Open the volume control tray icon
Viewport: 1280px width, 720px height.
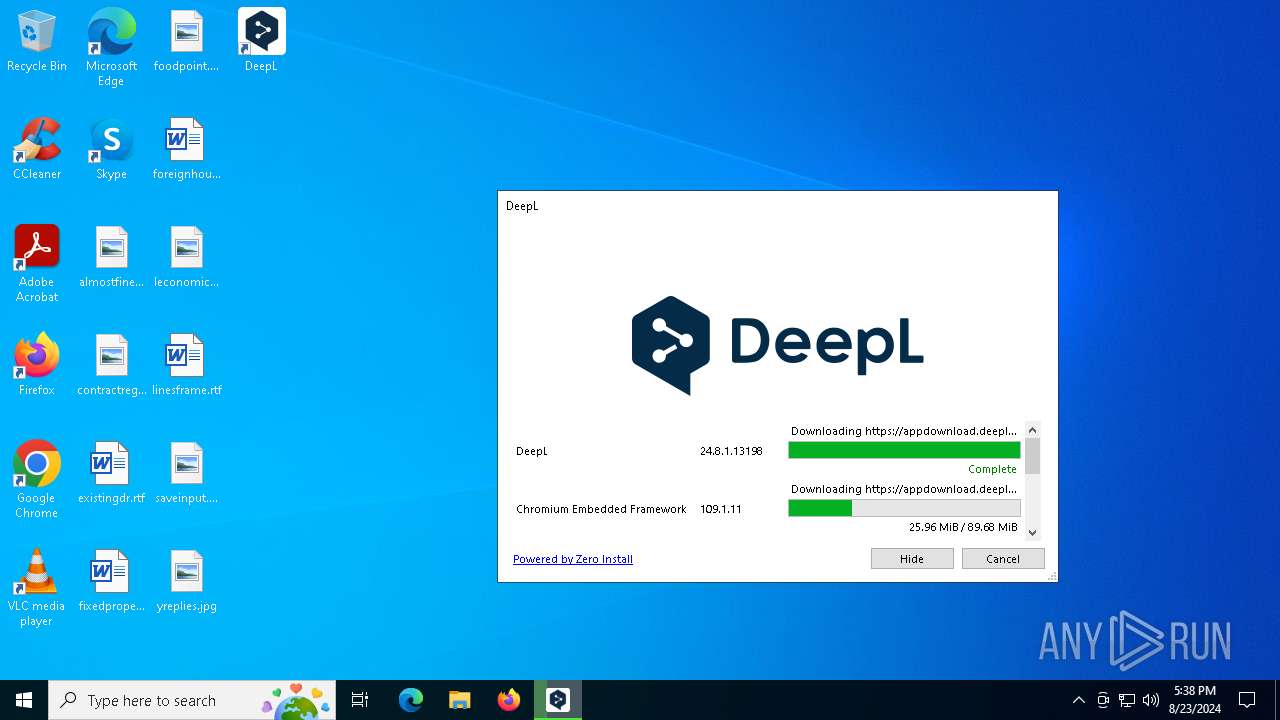(x=1151, y=700)
